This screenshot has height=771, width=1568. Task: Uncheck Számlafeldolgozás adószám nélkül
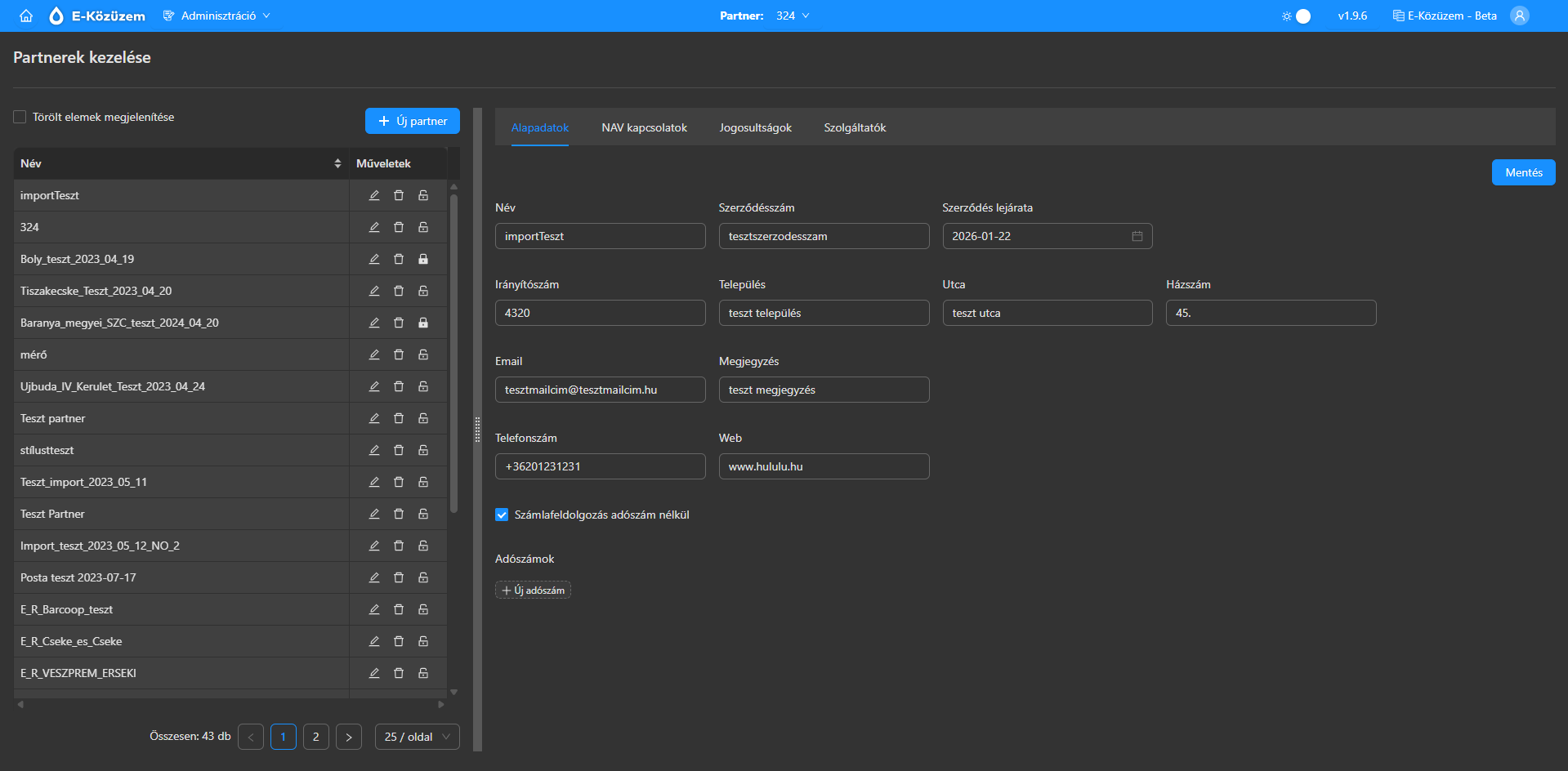(x=502, y=515)
